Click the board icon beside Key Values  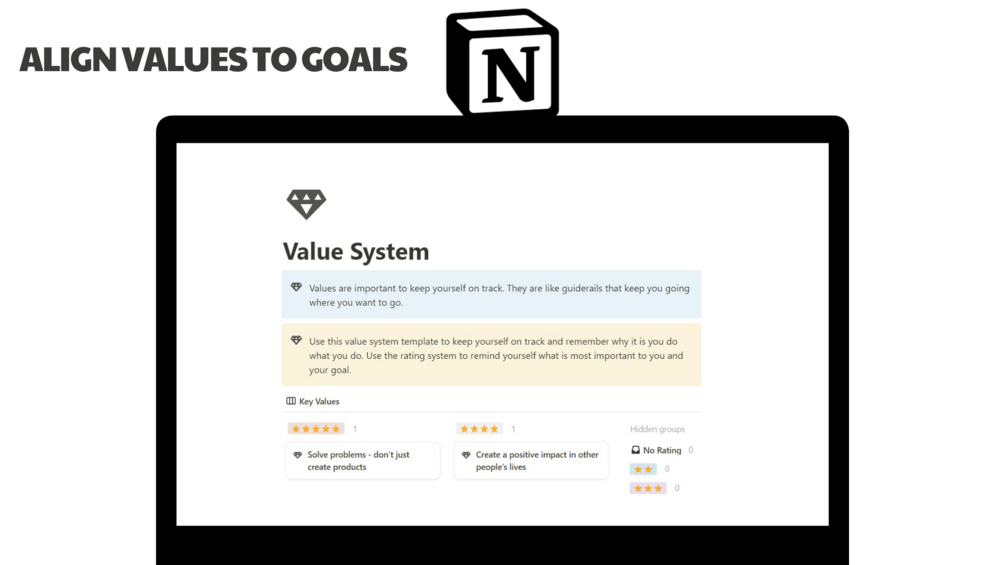pos(291,401)
